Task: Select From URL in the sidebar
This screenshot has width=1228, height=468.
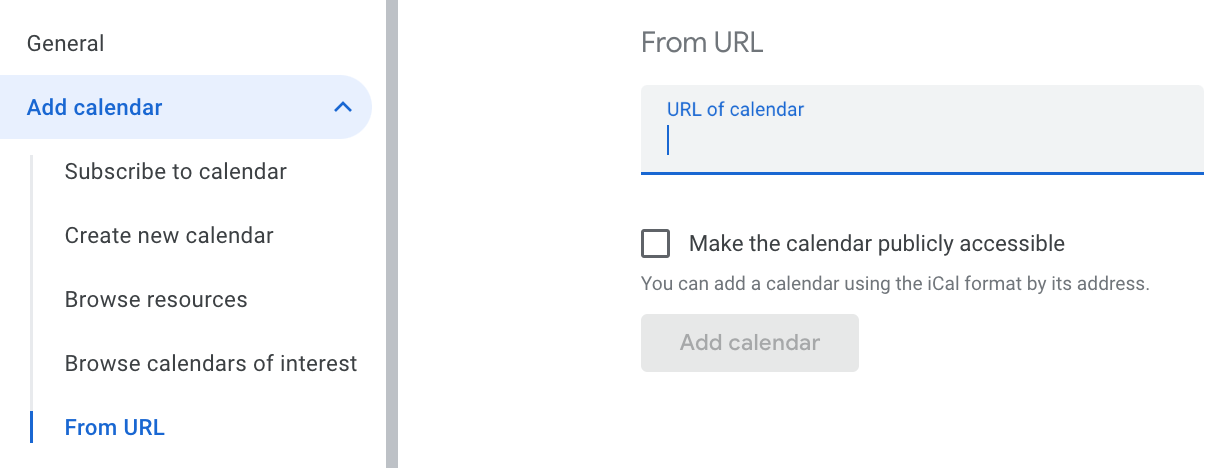Action: coord(115,428)
